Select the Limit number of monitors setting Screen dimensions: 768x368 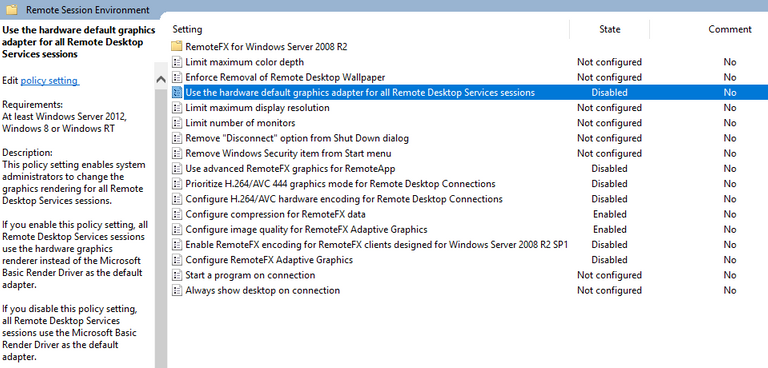coord(240,123)
